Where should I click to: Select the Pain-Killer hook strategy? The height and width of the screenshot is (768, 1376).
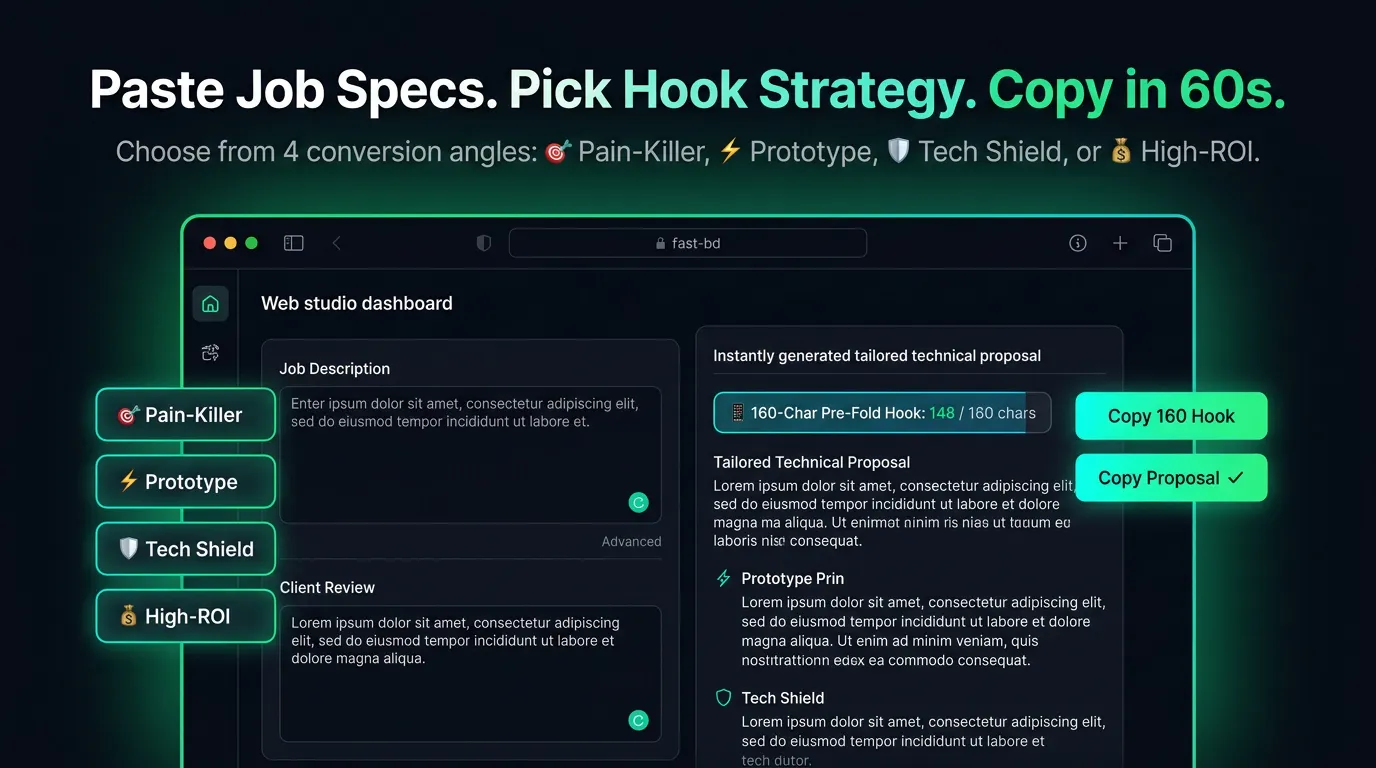click(186, 415)
